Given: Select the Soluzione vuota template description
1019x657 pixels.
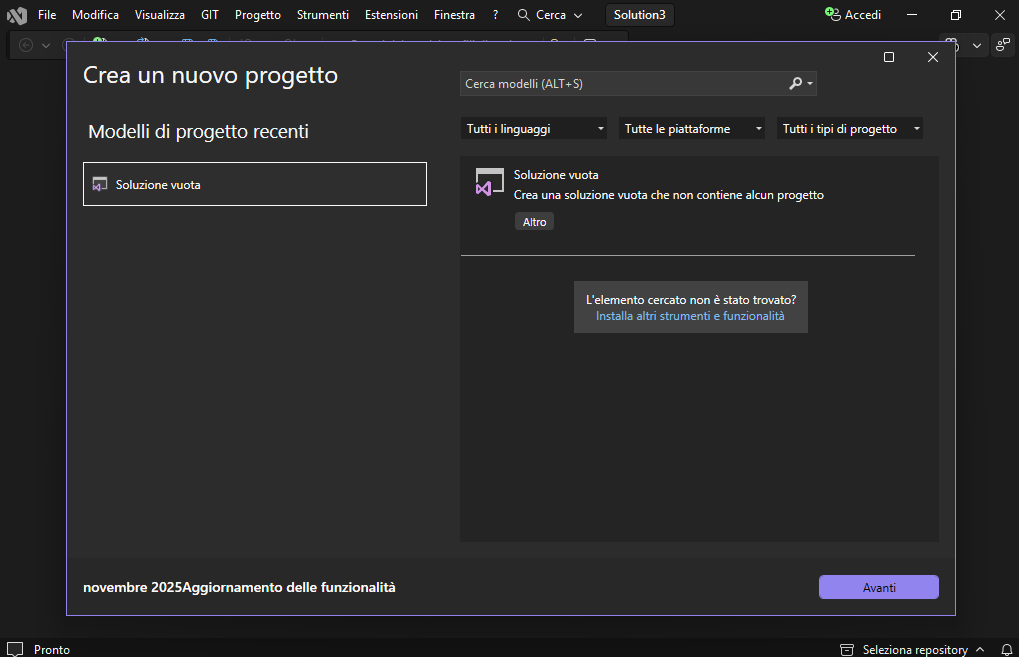Looking at the screenshot, I should coord(669,195).
